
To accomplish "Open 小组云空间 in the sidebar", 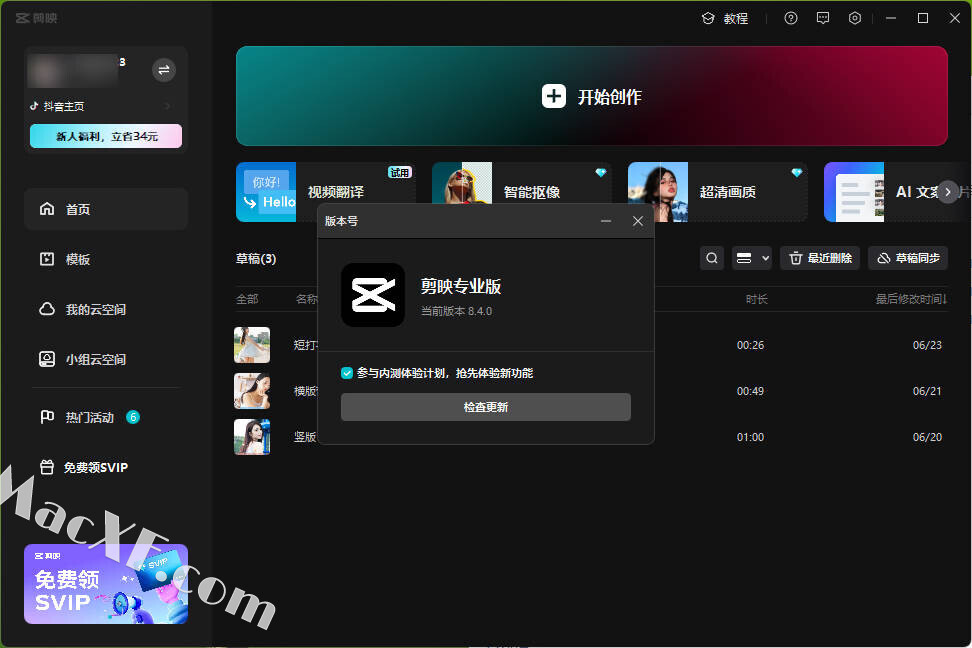I will point(106,359).
